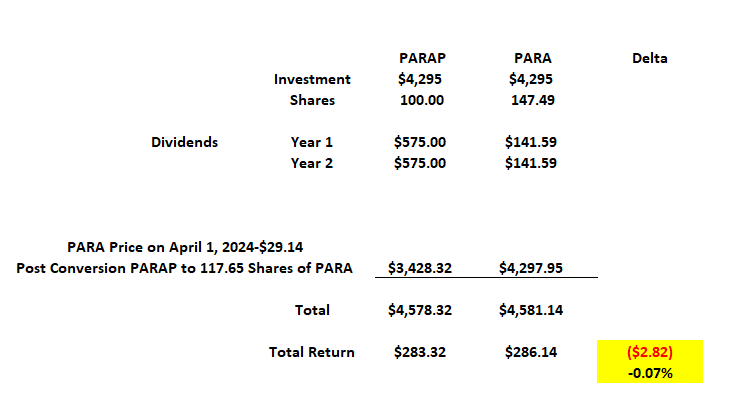
Task: Select the Dividends label
Action: 184,142
